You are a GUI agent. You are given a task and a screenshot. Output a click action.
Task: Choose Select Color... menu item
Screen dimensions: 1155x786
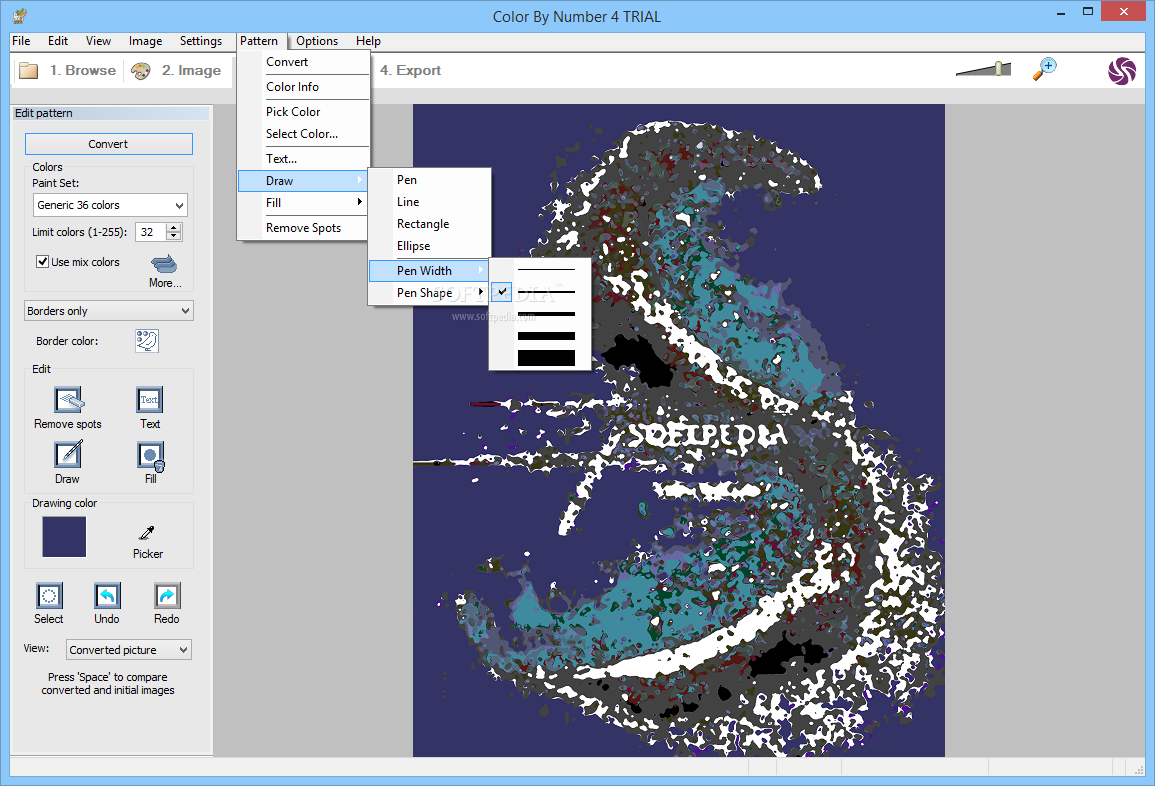coord(302,134)
